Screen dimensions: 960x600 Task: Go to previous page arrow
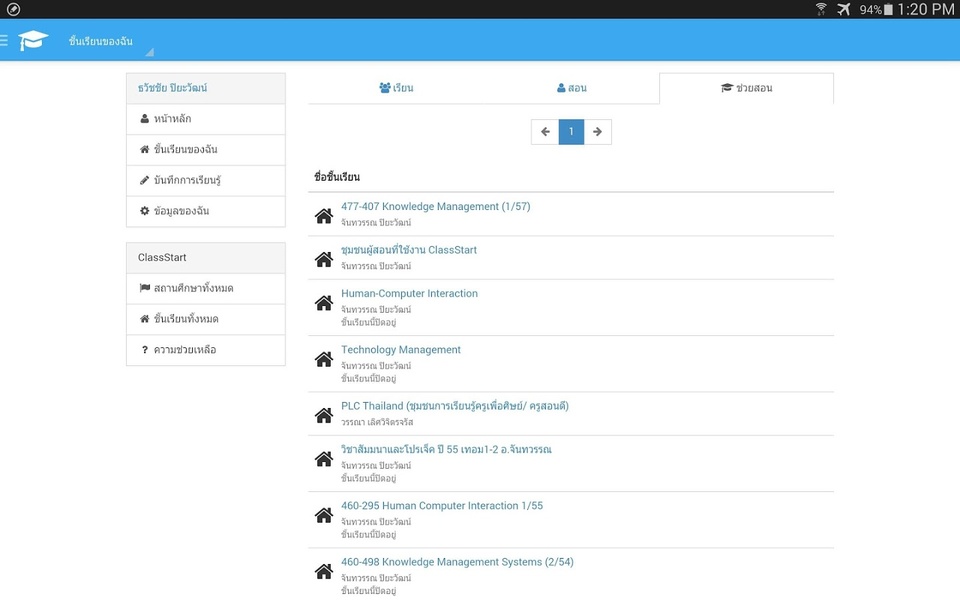(545, 132)
